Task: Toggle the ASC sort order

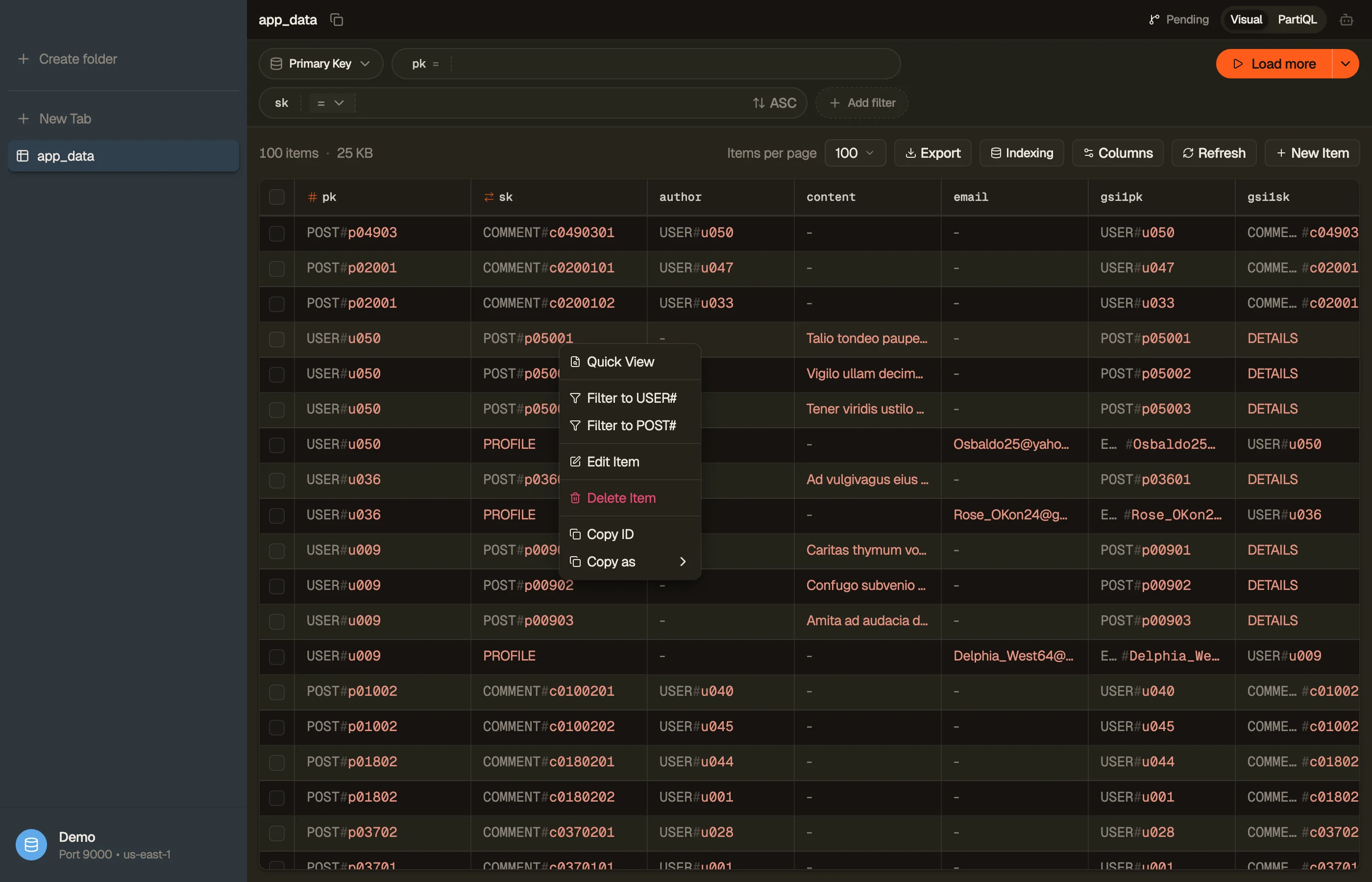Action: (x=774, y=103)
